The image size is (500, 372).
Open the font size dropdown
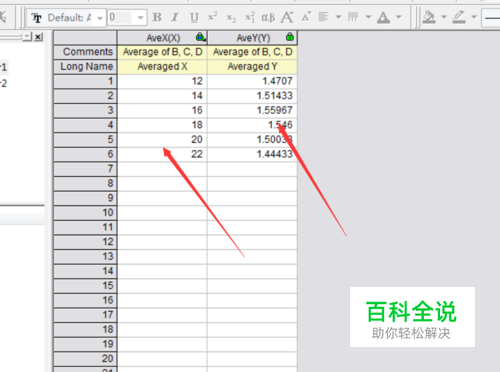tap(141, 18)
